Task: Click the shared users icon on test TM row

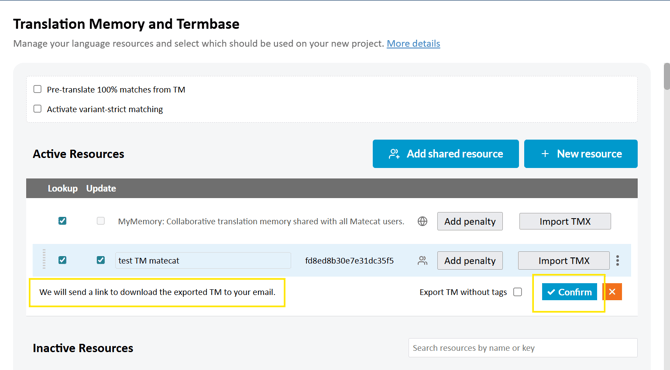Action: (422, 261)
